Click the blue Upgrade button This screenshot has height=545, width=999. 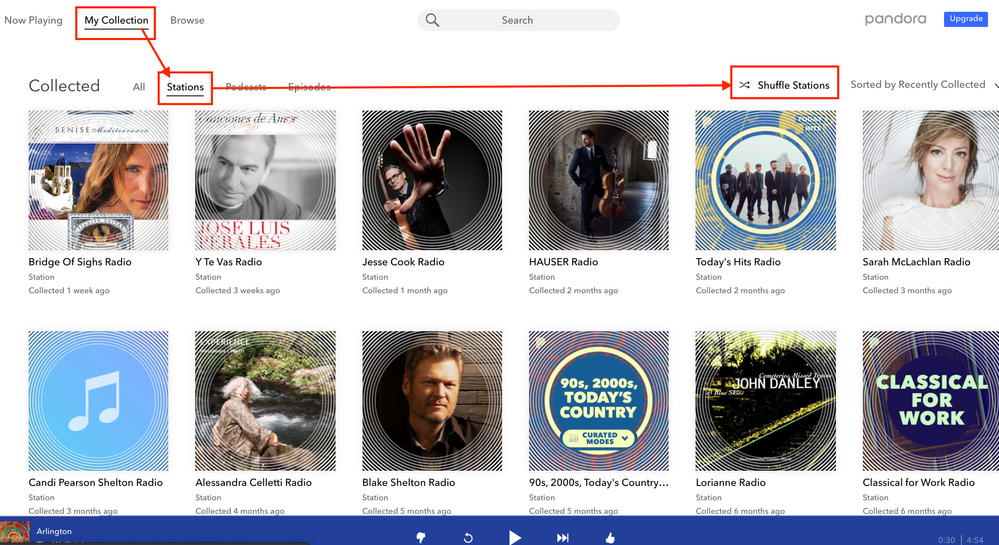click(x=965, y=19)
